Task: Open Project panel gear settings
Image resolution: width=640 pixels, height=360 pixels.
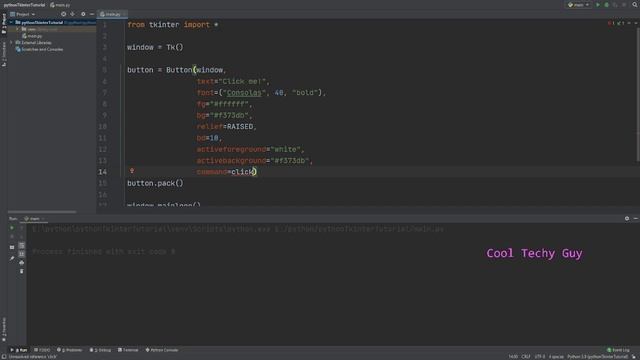Action: 83,14
